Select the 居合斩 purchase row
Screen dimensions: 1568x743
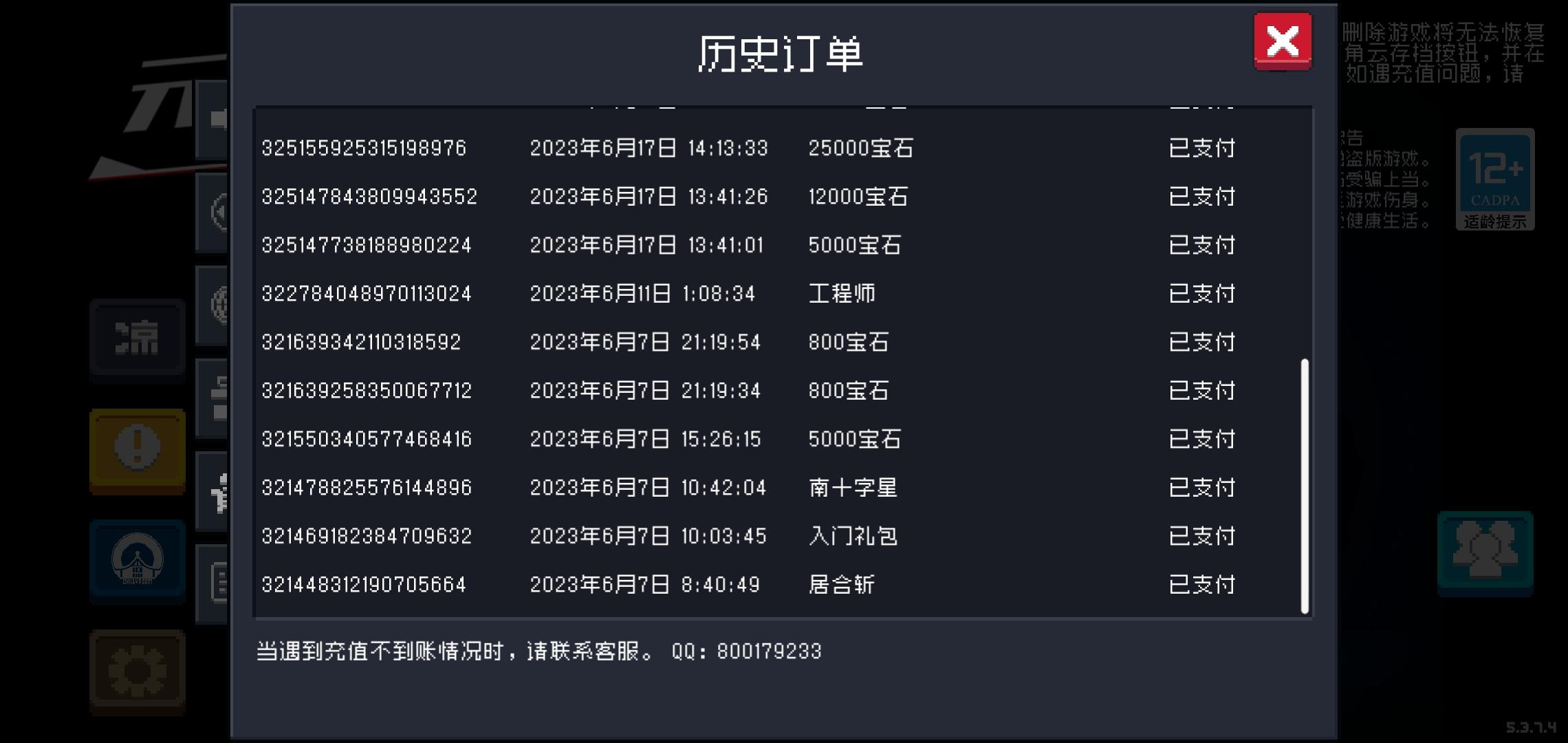tap(783, 585)
